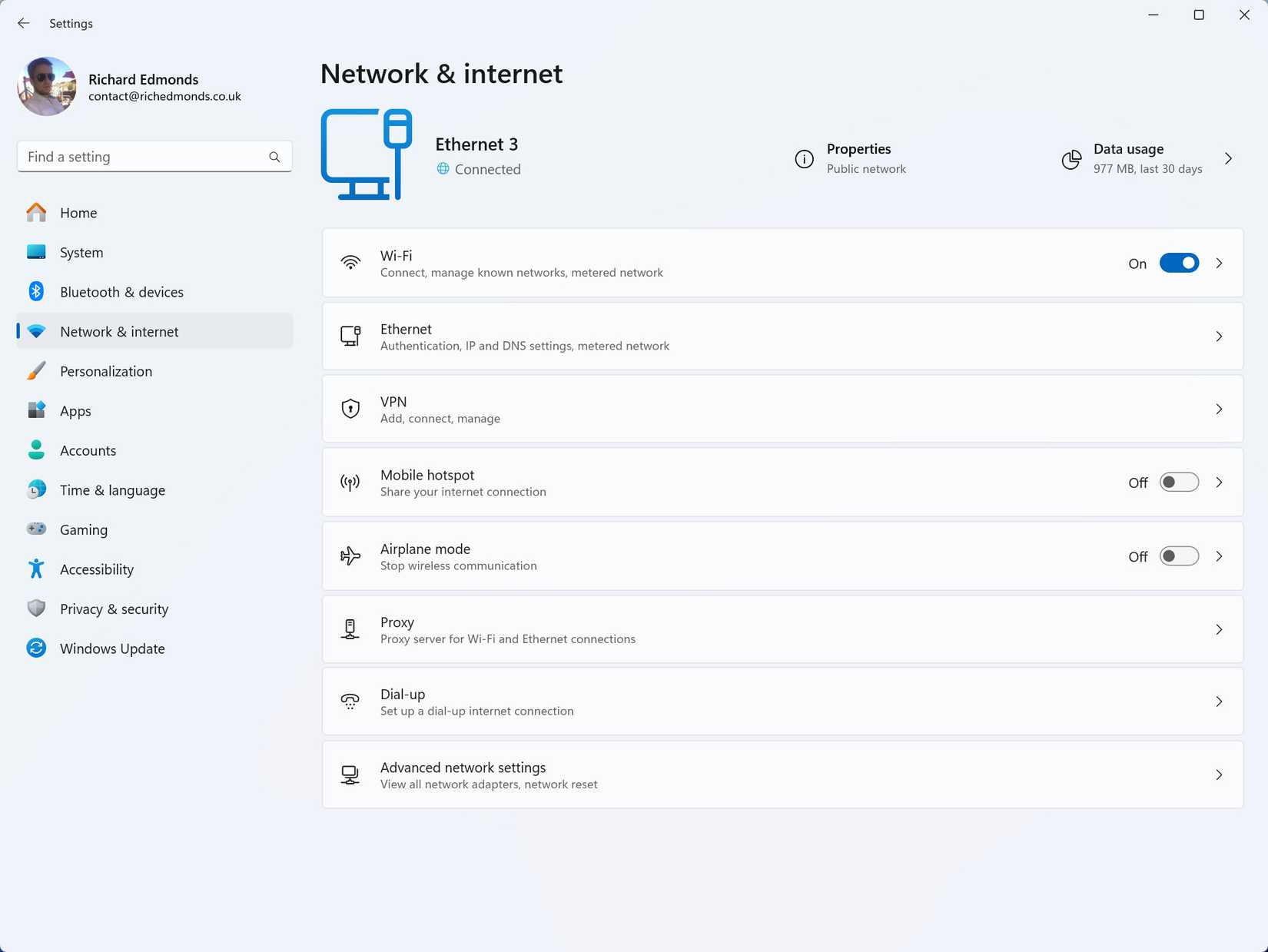
Task: Expand the Ethernet settings chevron
Action: [x=1218, y=337]
